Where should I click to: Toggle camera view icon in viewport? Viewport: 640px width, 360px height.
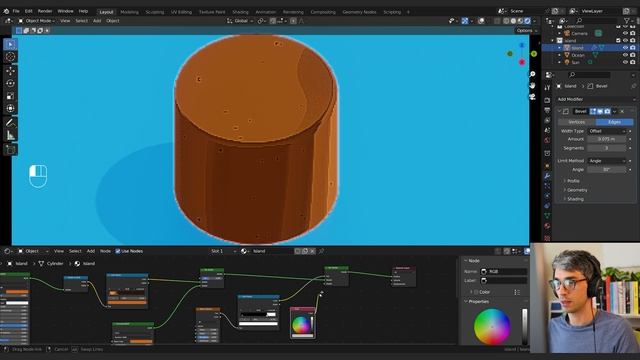(532, 97)
